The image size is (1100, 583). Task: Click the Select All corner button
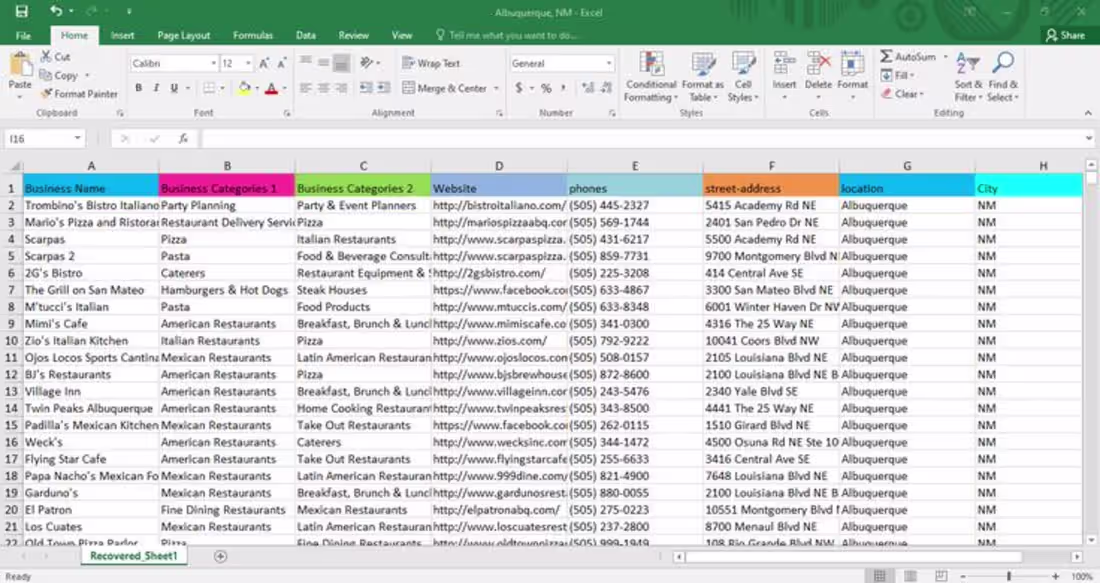tap(12, 166)
